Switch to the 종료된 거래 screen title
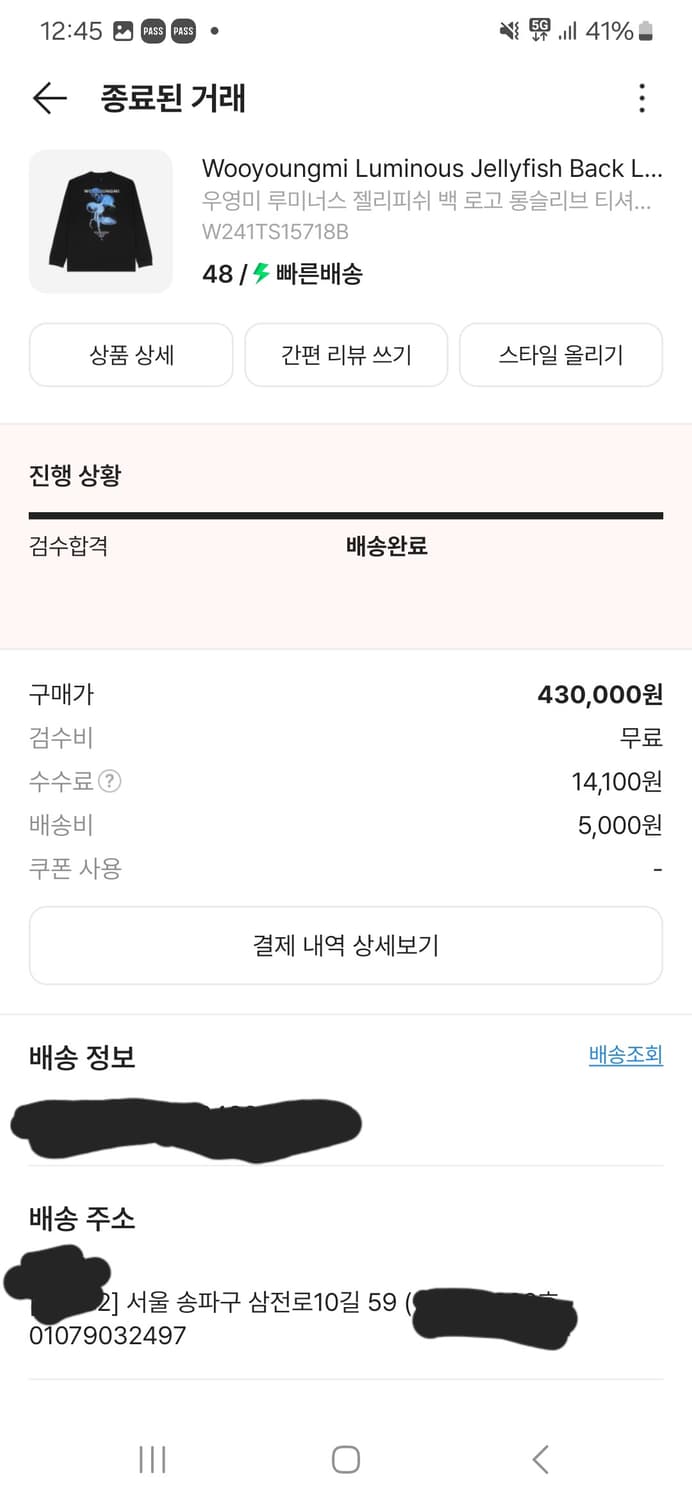 171,98
